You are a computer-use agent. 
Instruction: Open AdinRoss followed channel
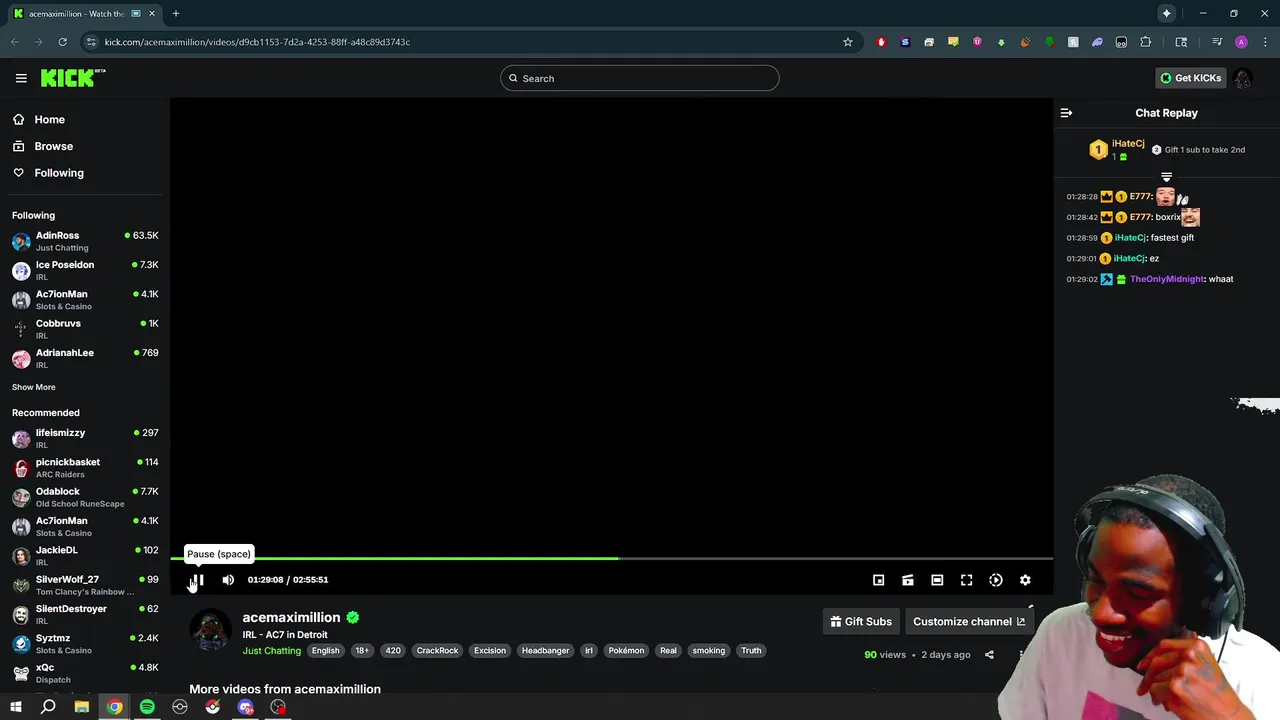click(85, 241)
